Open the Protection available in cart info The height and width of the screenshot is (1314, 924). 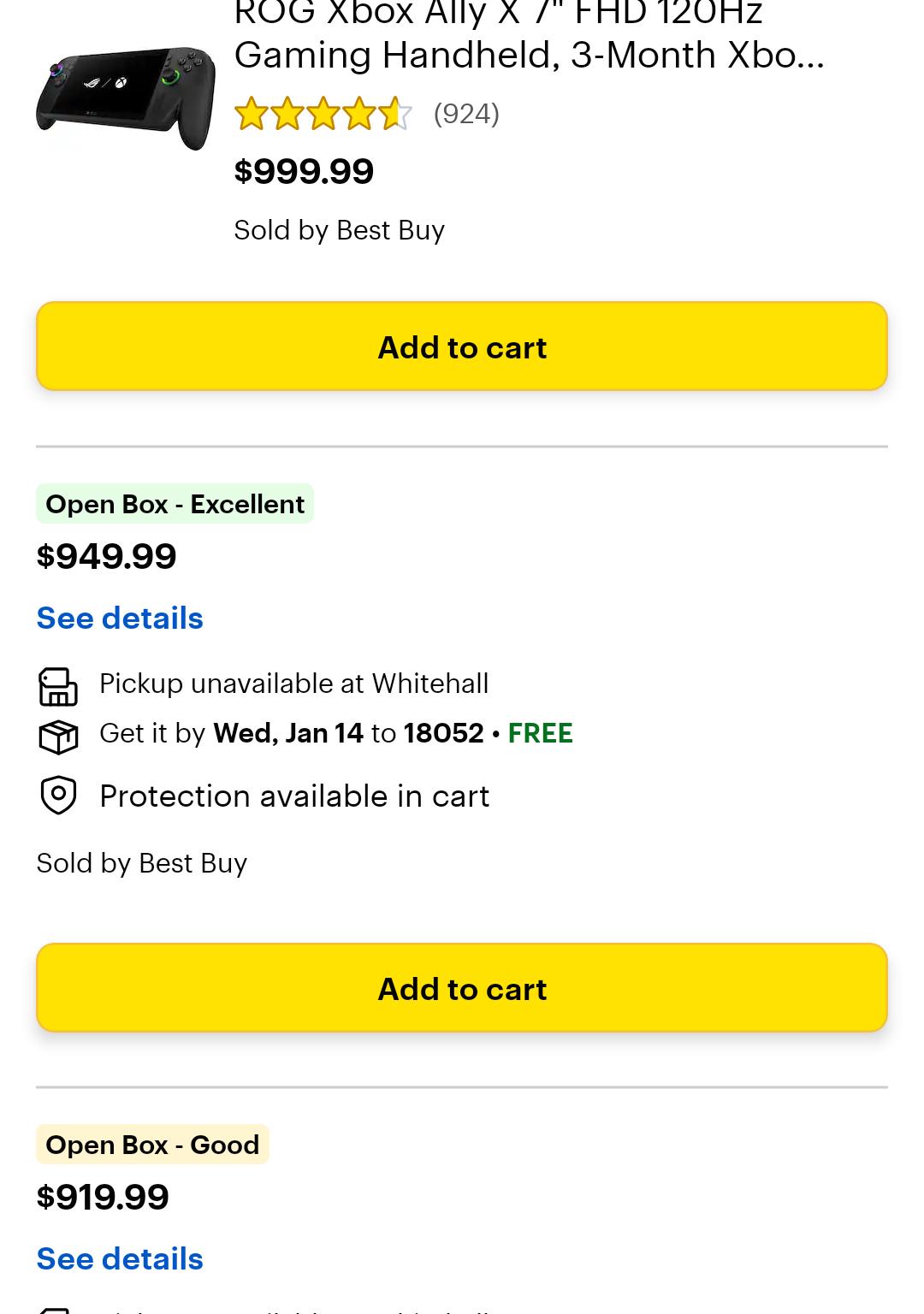coord(294,796)
